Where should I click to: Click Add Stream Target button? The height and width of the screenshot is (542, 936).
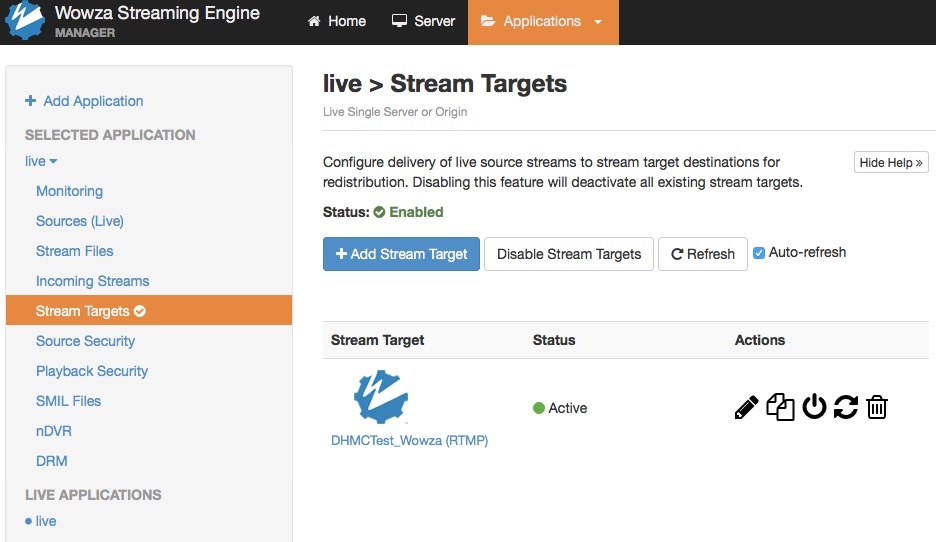401,254
